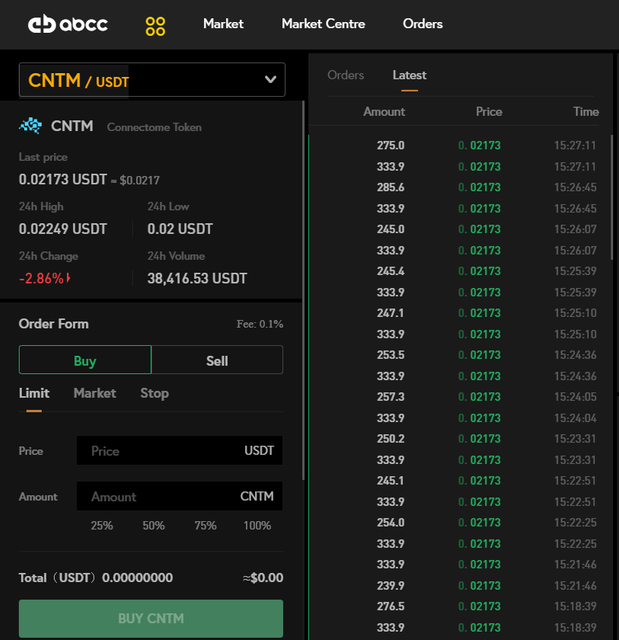Select the trade row with amount 239.9
Viewport: 619px width, 640px height.
pyautogui.click(x=460, y=586)
